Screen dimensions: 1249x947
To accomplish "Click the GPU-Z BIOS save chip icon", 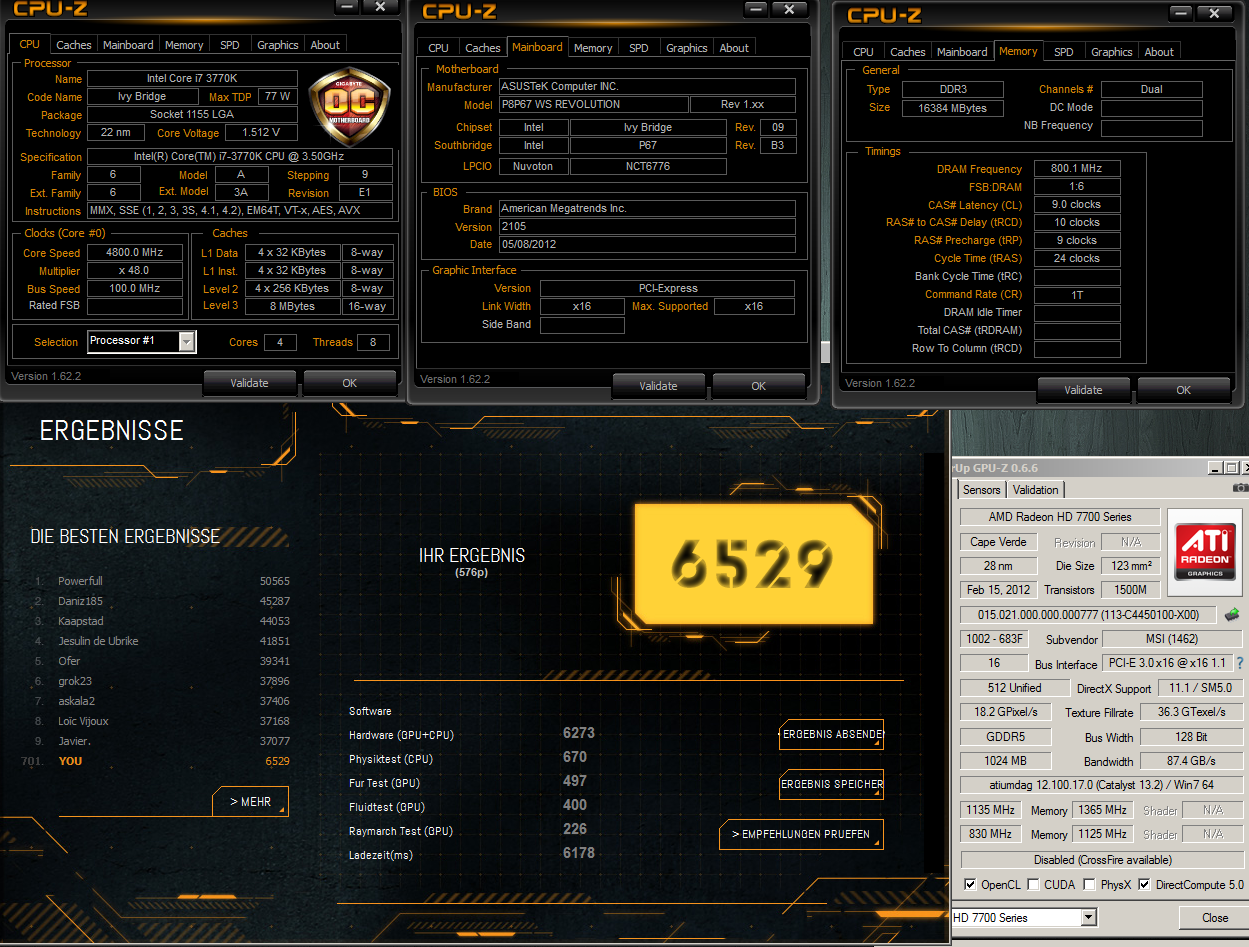I will point(1231,614).
